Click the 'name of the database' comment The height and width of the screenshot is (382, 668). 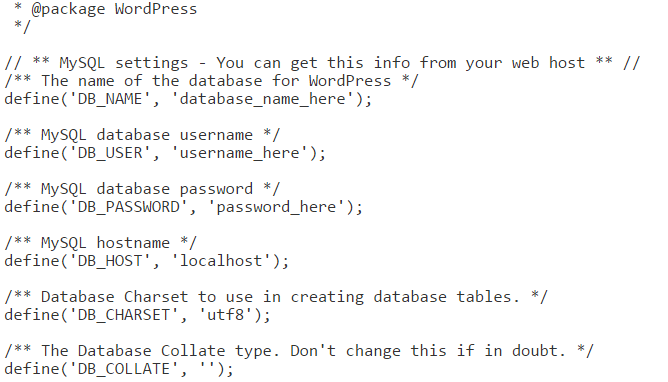click(211, 81)
